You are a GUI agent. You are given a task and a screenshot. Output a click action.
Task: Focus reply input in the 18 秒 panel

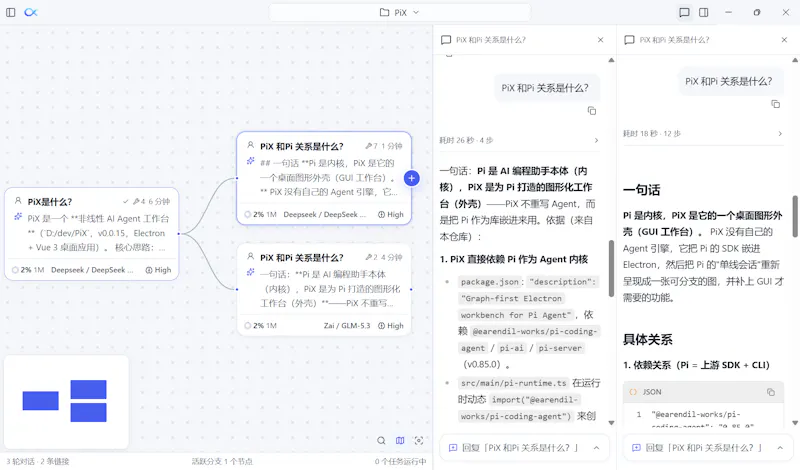pos(708,448)
